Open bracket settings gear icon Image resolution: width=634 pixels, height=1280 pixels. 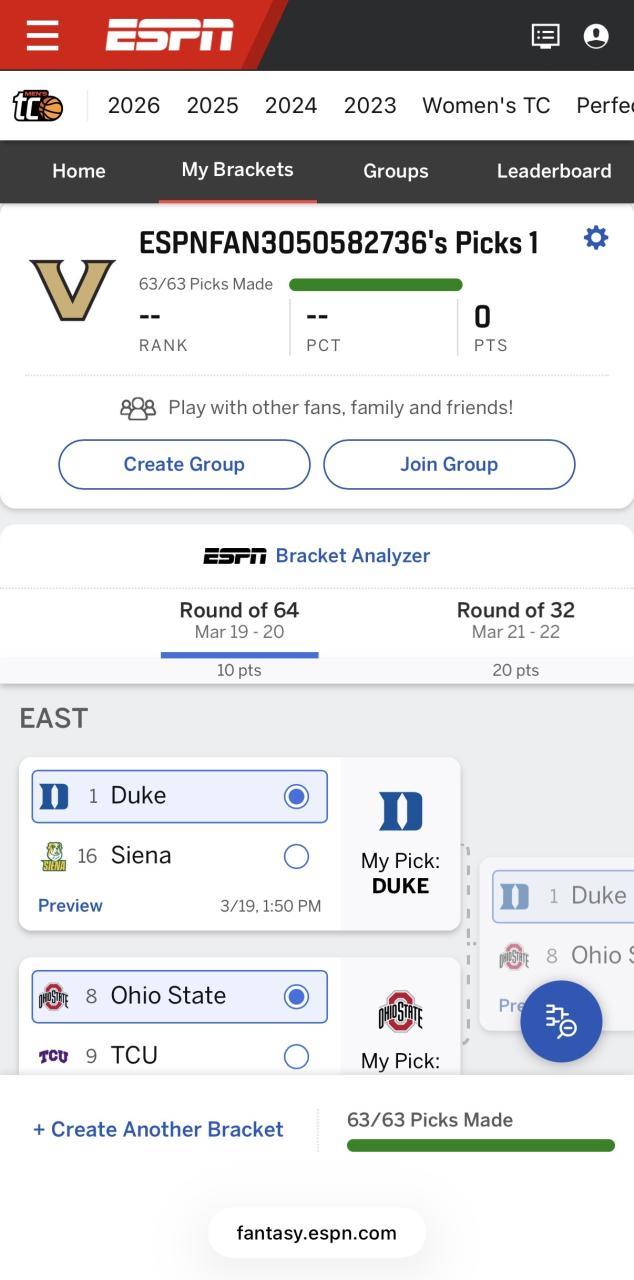tap(596, 238)
